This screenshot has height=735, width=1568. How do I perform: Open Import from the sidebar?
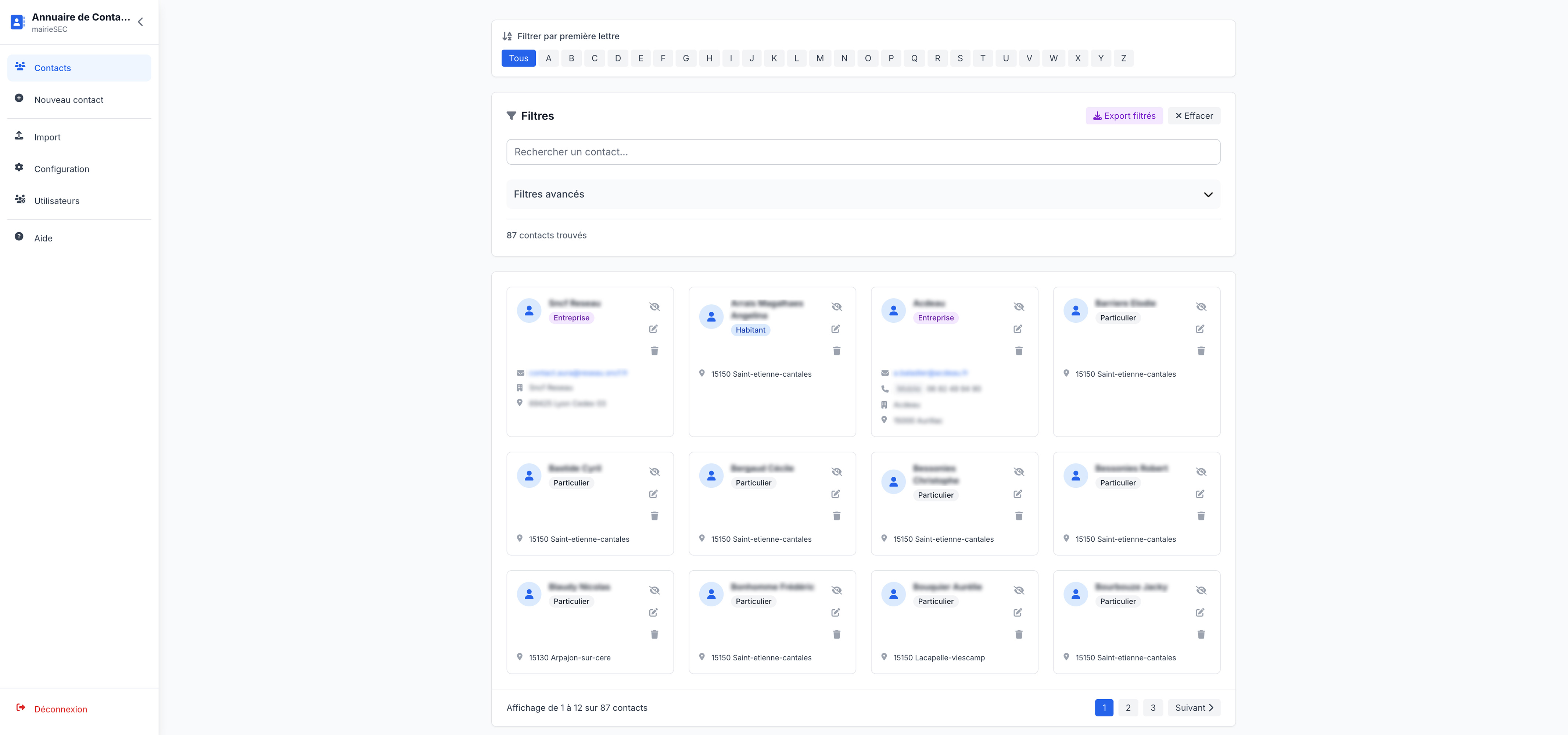(47, 137)
